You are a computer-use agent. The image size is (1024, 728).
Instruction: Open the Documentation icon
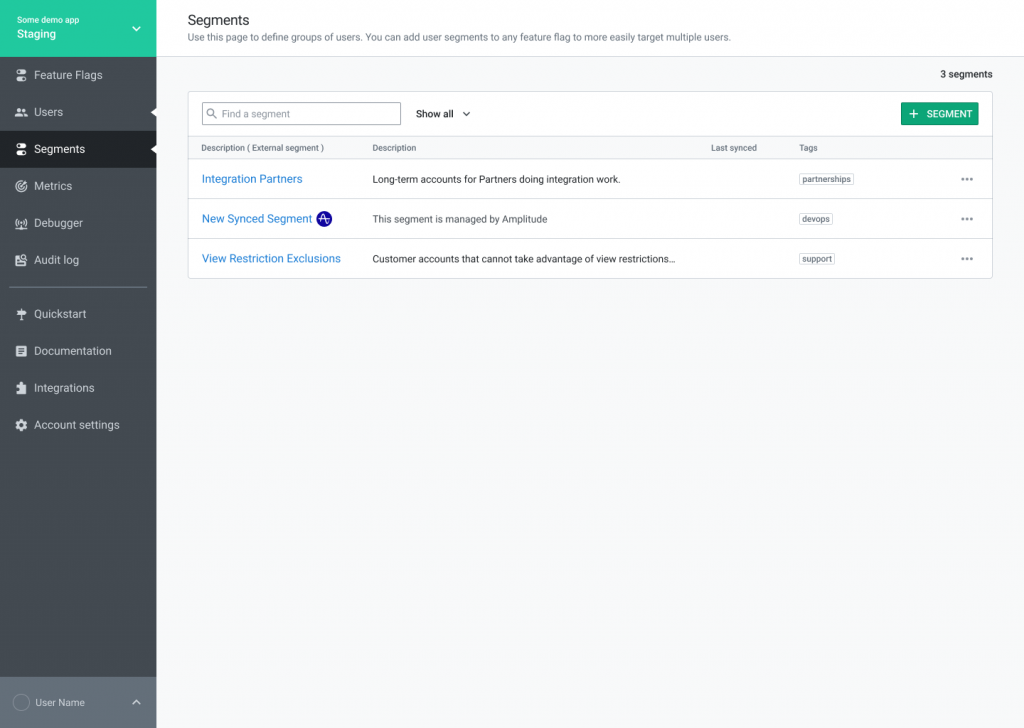[x=20, y=350]
